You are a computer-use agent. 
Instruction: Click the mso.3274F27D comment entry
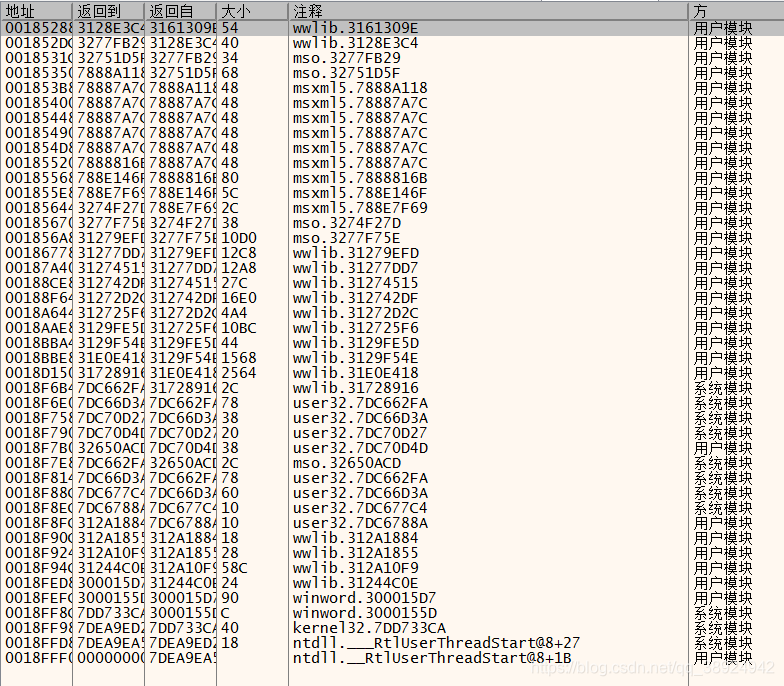(x=346, y=223)
